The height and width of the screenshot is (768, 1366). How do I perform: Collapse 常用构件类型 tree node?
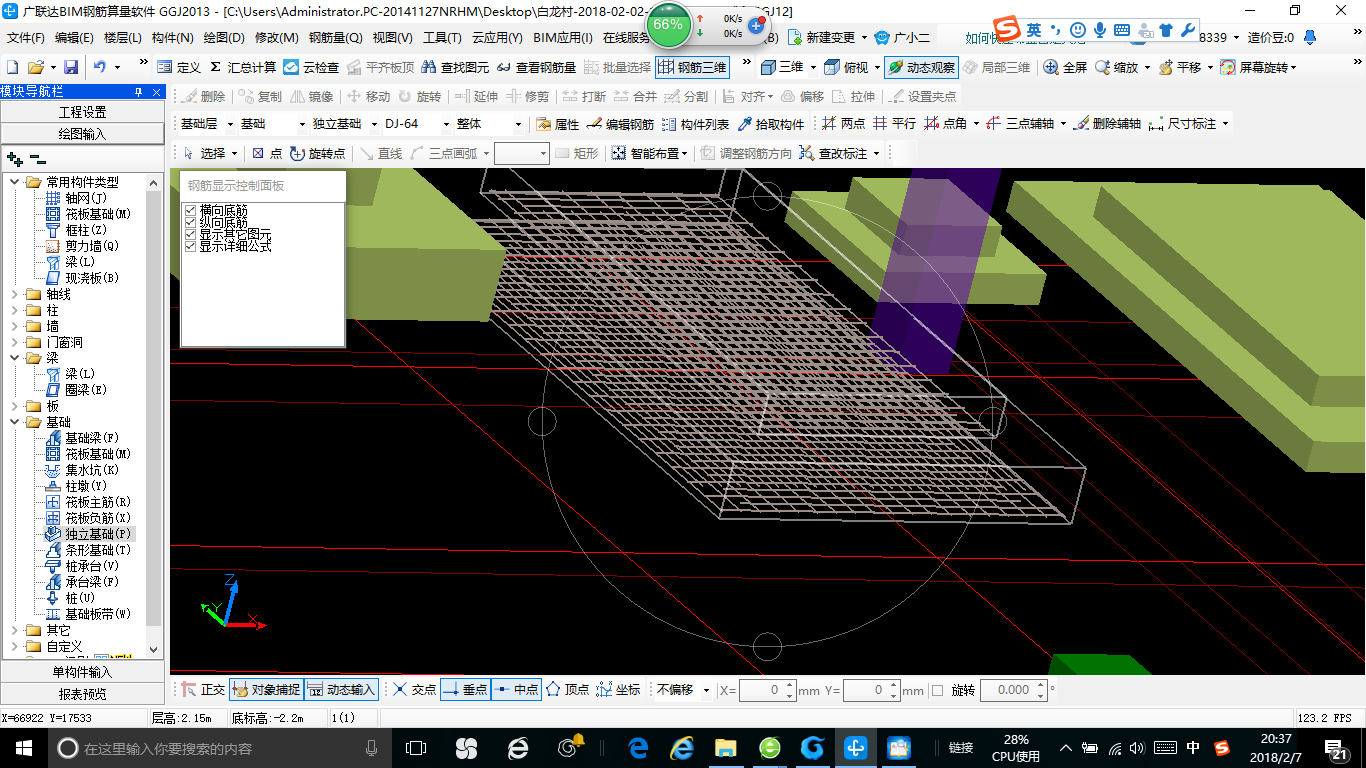15,182
